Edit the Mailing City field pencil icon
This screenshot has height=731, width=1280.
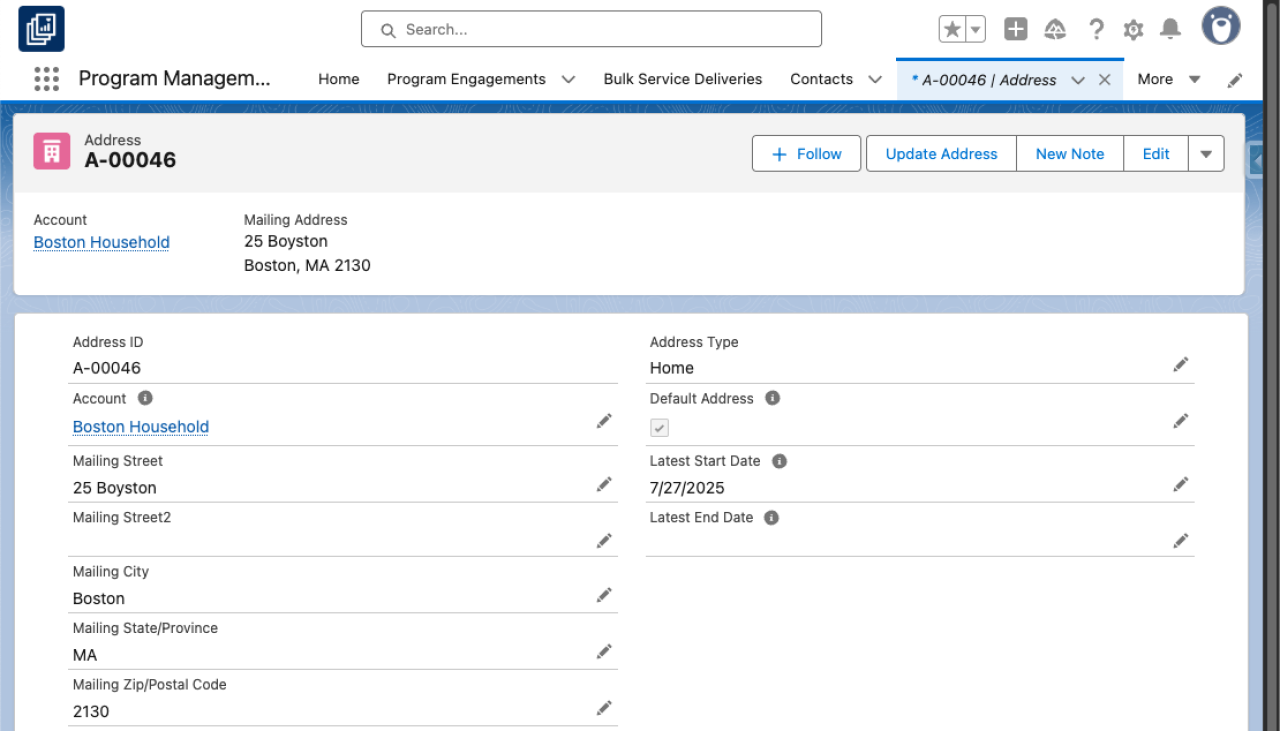(604, 594)
